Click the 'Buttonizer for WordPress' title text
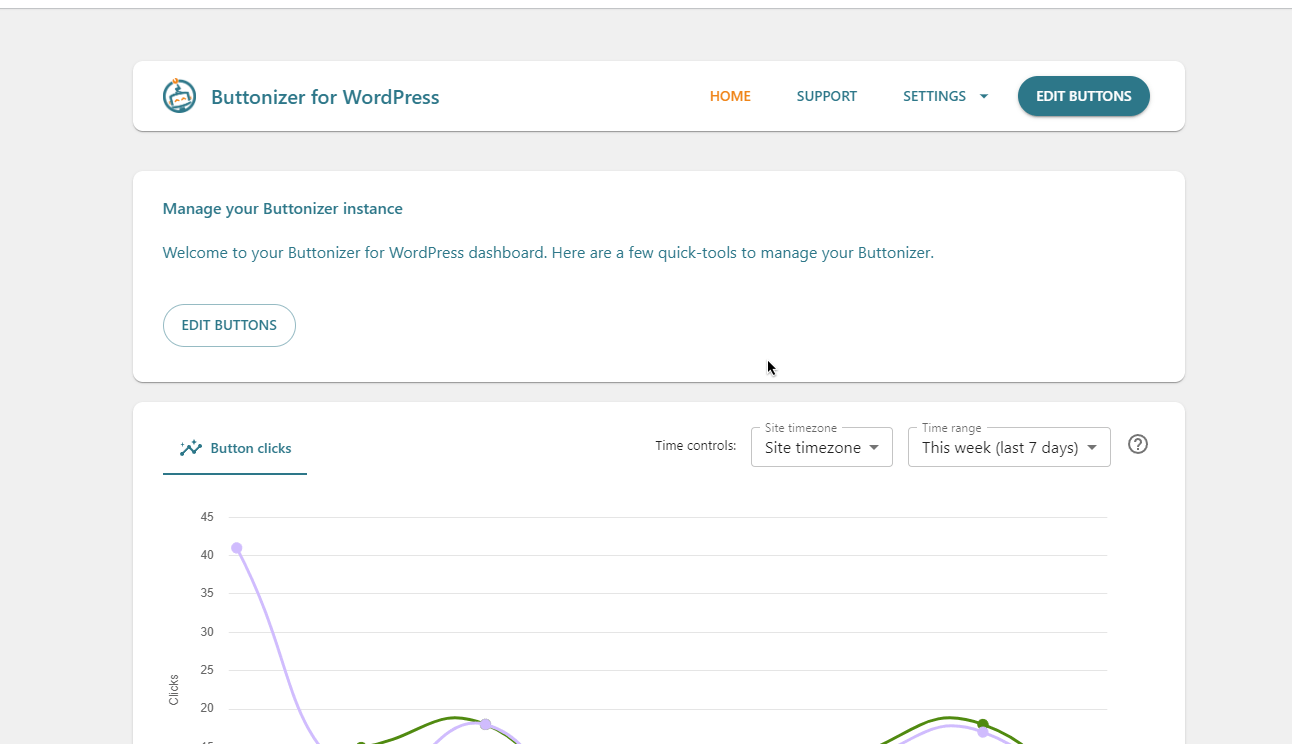This screenshot has height=744, width=1292. [325, 97]
